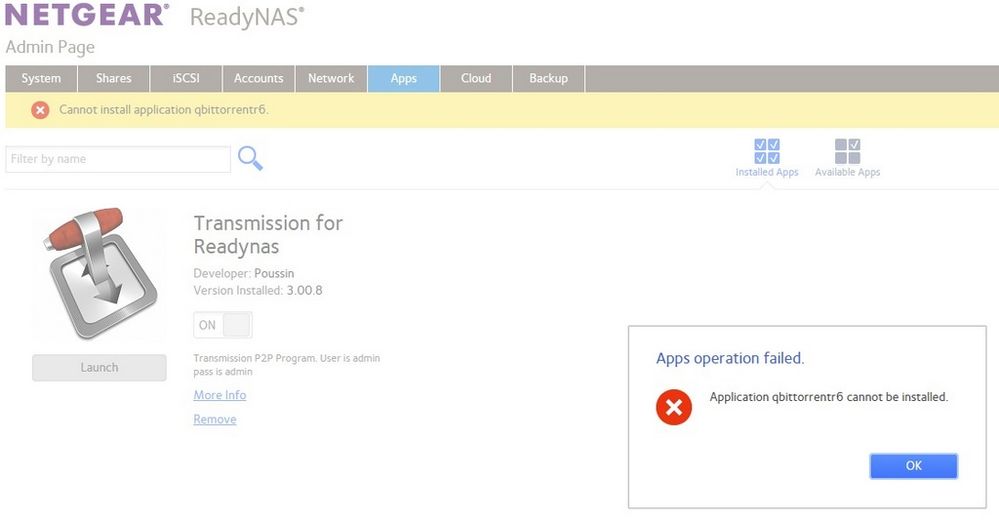This screenshot has height=521, width=999.
Task: Launch the Transmission app
Action: 99,368
